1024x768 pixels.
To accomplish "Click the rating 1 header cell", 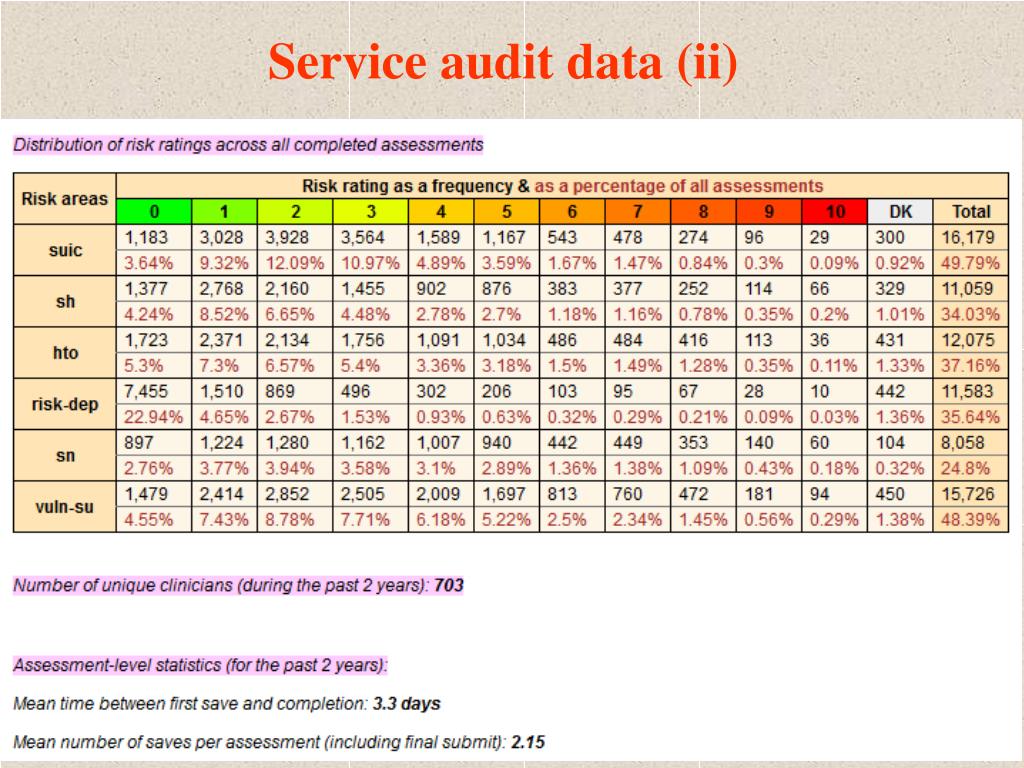I will point(225,212).
